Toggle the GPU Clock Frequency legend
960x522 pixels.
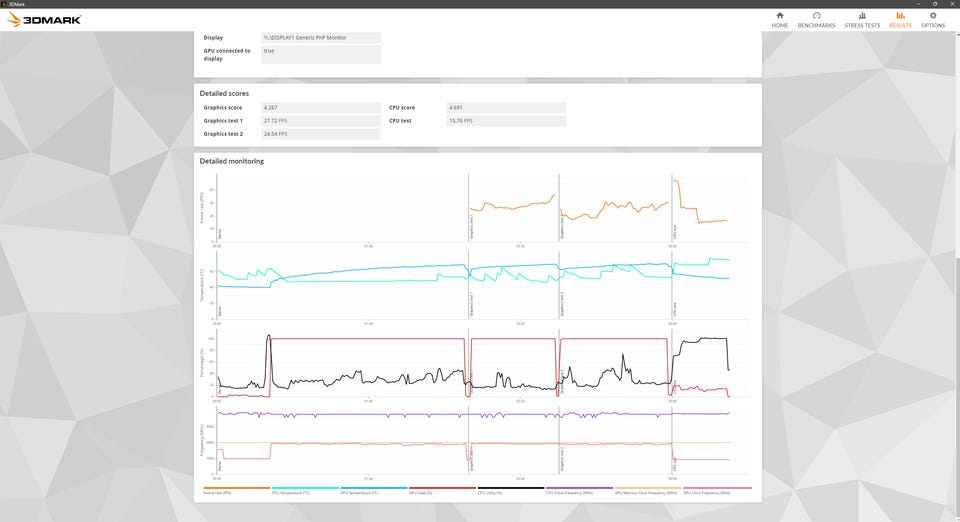(717, 490)
